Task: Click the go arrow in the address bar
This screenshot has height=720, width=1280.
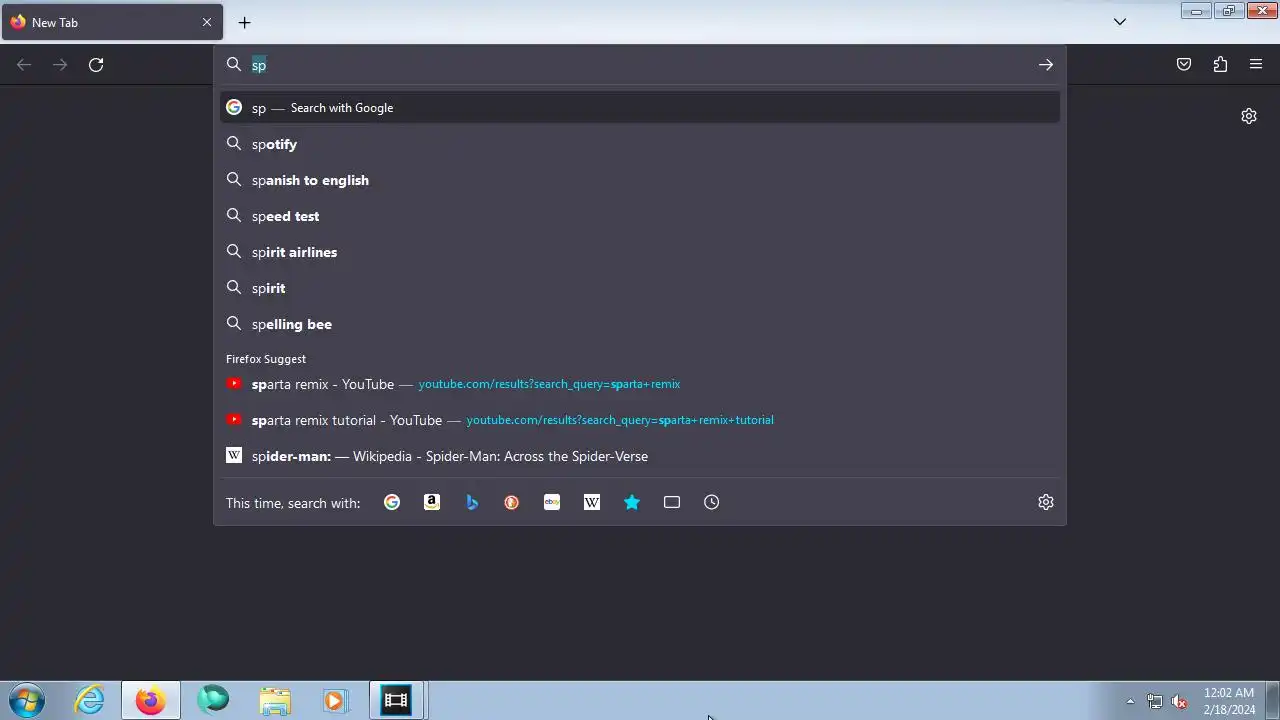Action: point(1046,64)
